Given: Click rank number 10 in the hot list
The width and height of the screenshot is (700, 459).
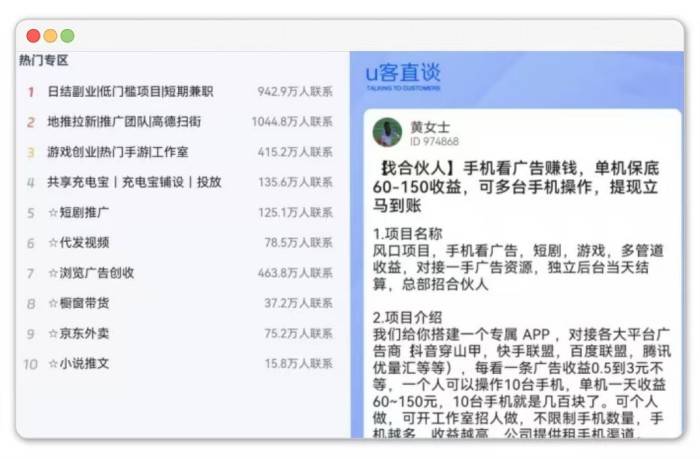Looking at the screenshot, I should click(x=30, y=364).
